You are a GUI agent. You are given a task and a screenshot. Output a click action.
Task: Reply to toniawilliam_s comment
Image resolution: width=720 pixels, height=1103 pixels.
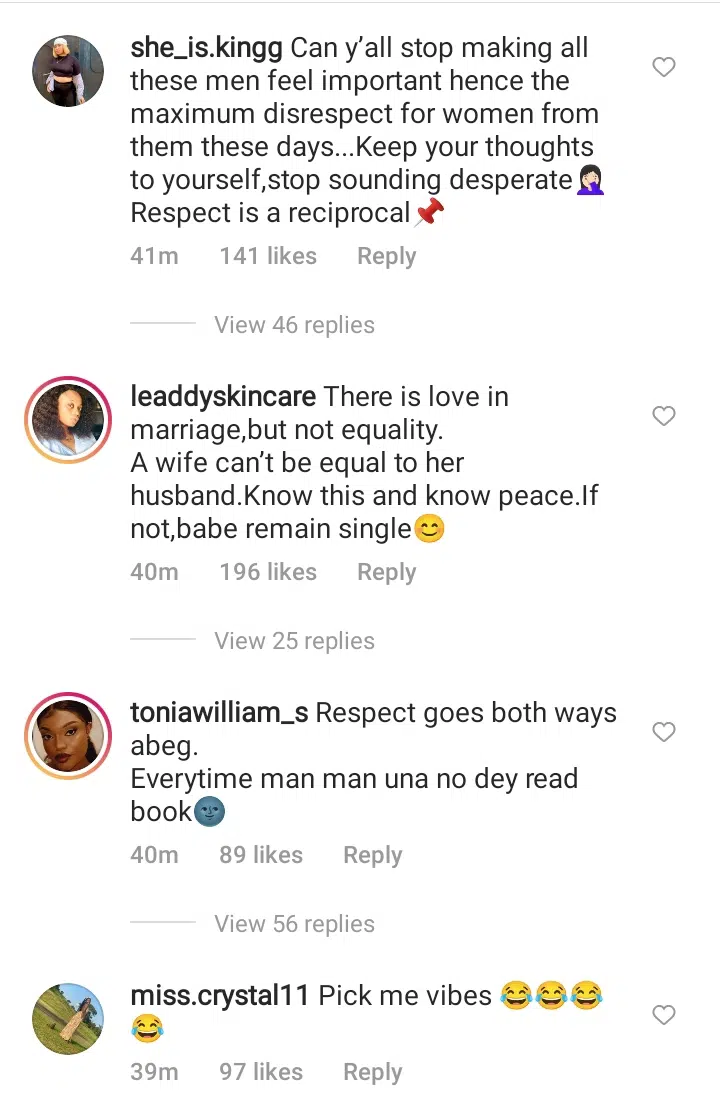(373, 855)
